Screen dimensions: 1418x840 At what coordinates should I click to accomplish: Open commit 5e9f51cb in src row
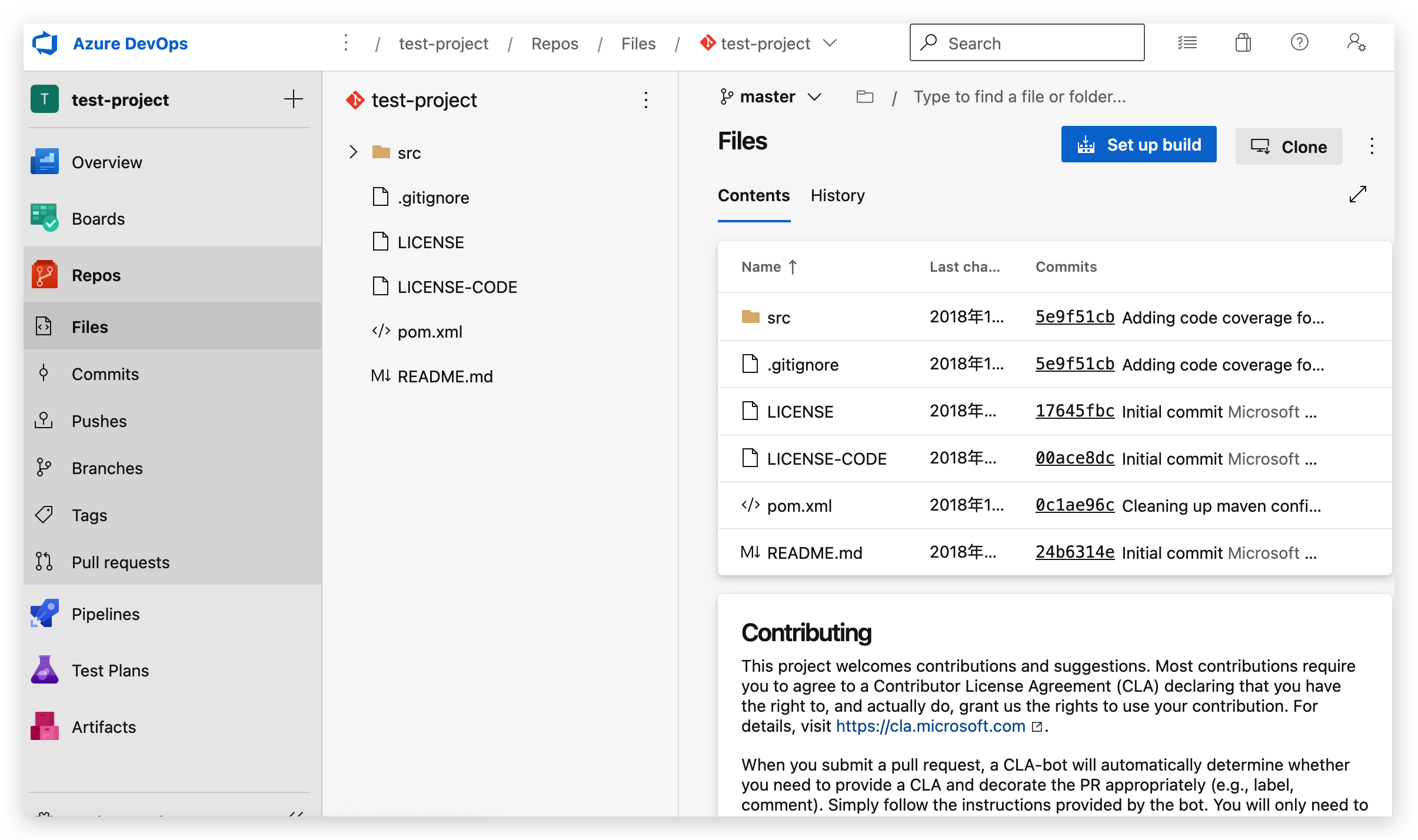[x=1075, y=316]
